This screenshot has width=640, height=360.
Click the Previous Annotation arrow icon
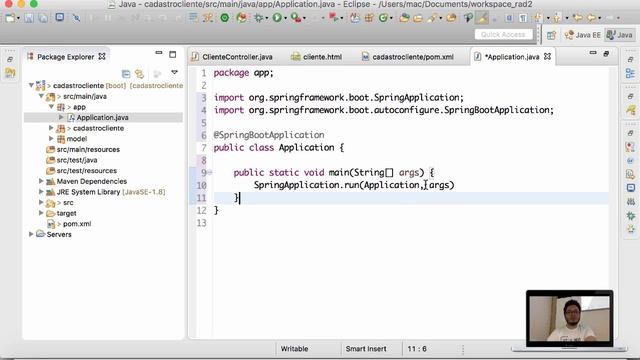557,18
